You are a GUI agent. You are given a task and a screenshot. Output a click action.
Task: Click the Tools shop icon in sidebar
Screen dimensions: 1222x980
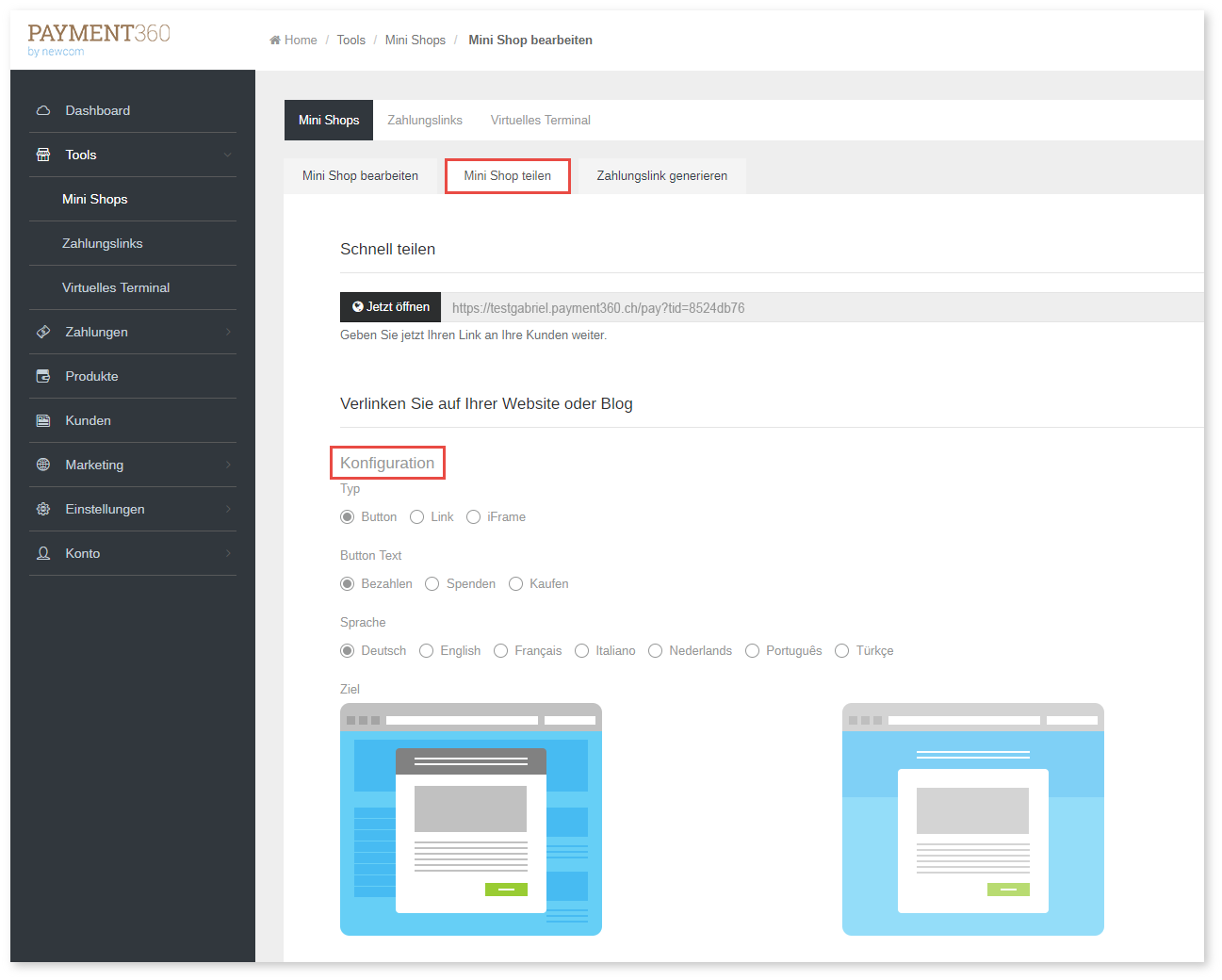point(43,155)
